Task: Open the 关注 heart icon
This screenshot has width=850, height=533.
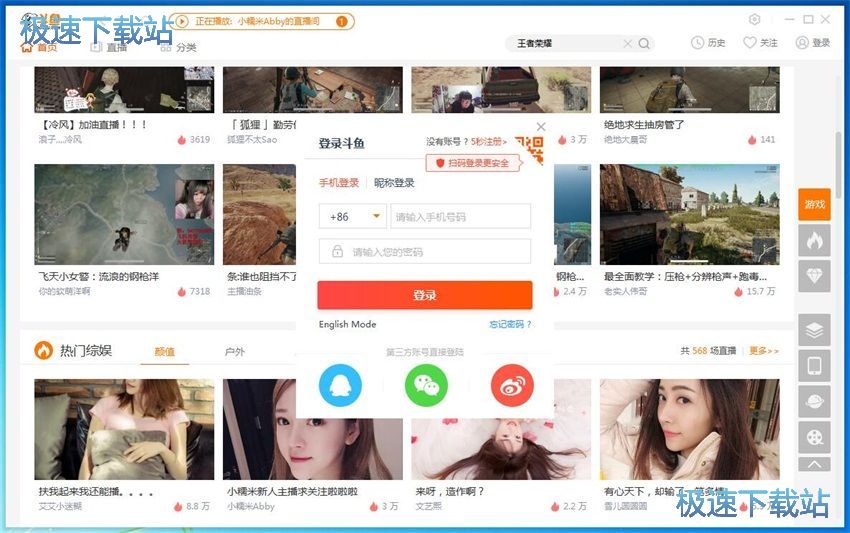Action: coord(749,43)
